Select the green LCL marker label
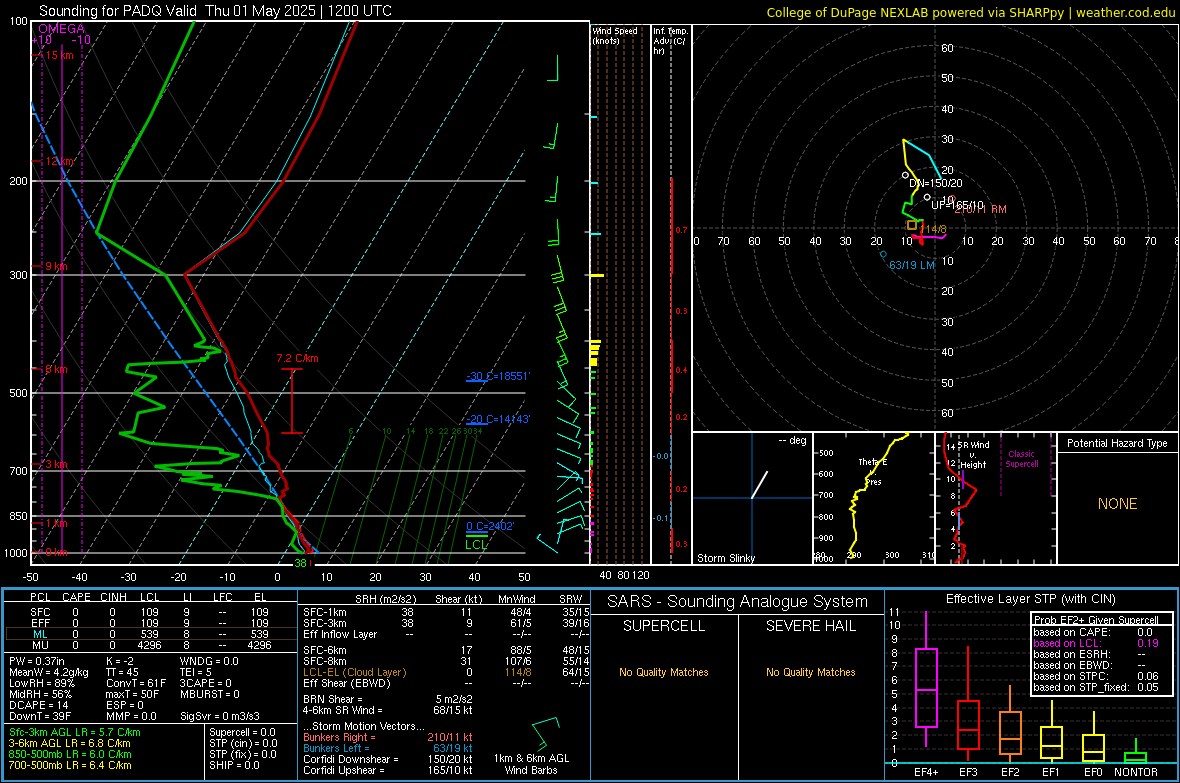 (x=476, y=544)
